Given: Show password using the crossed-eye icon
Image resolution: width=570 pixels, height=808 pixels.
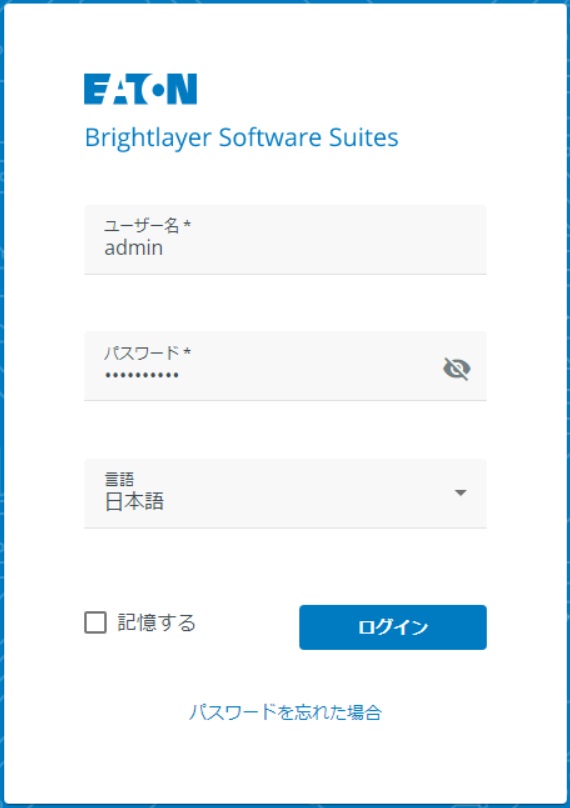Looking at the screenshot, I should pos(457,368).
